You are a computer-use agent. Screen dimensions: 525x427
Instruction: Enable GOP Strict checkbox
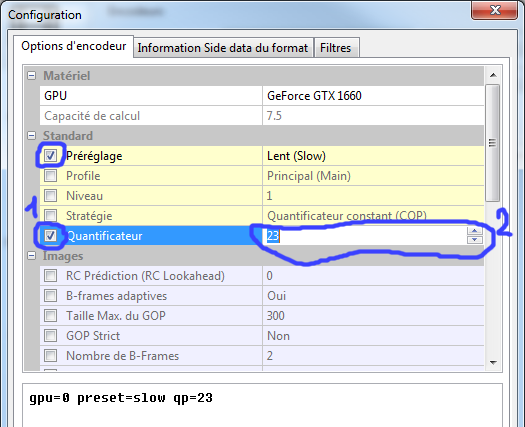tap(51, 336)
